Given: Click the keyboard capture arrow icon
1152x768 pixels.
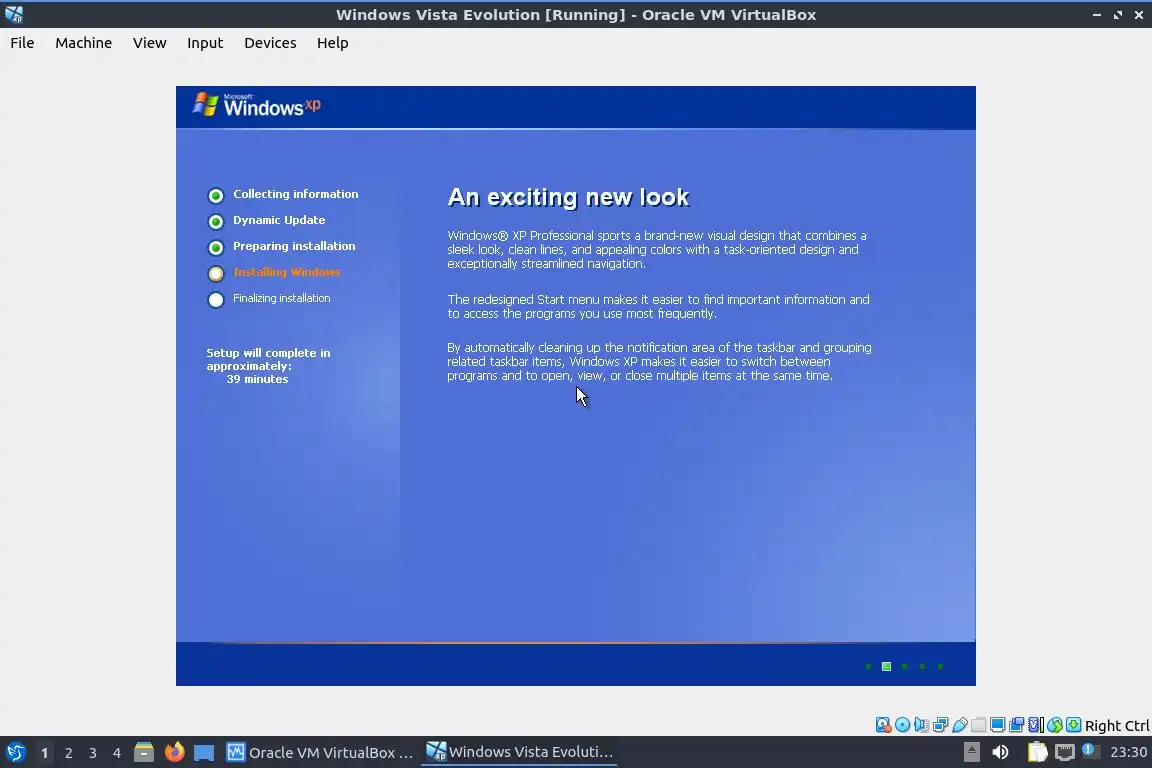Looking at the screenshot, I should (x=1073, y=725).
